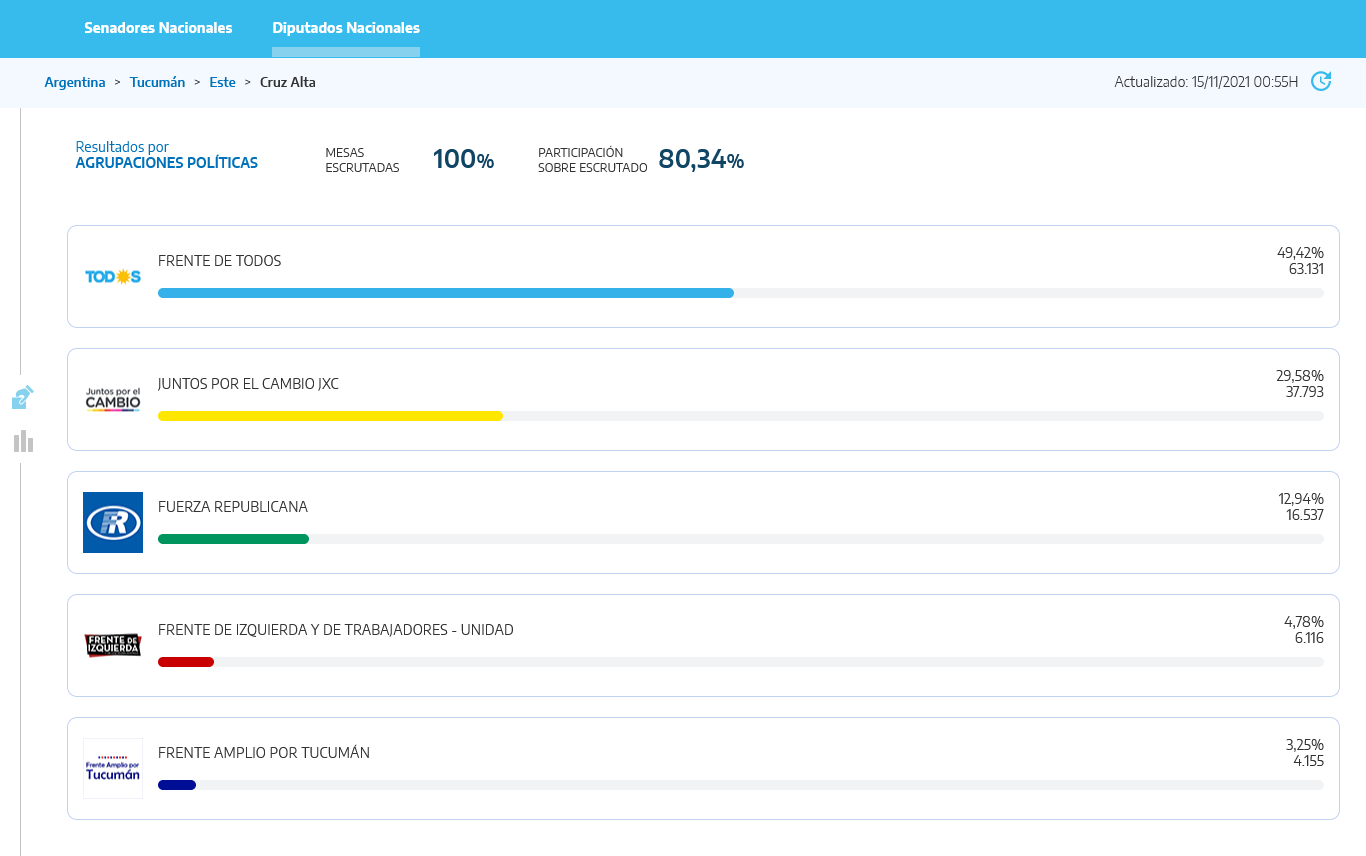Select the JUNTOS POR EL CAMBIO JXC name
The image size is (1366, 856).
(x=248, y=384)
